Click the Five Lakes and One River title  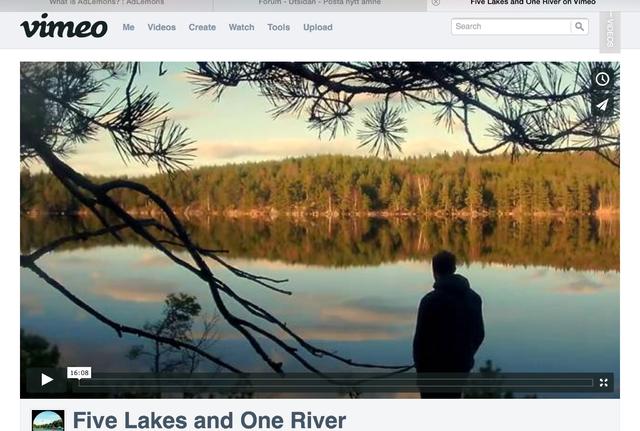pos(209,420)
